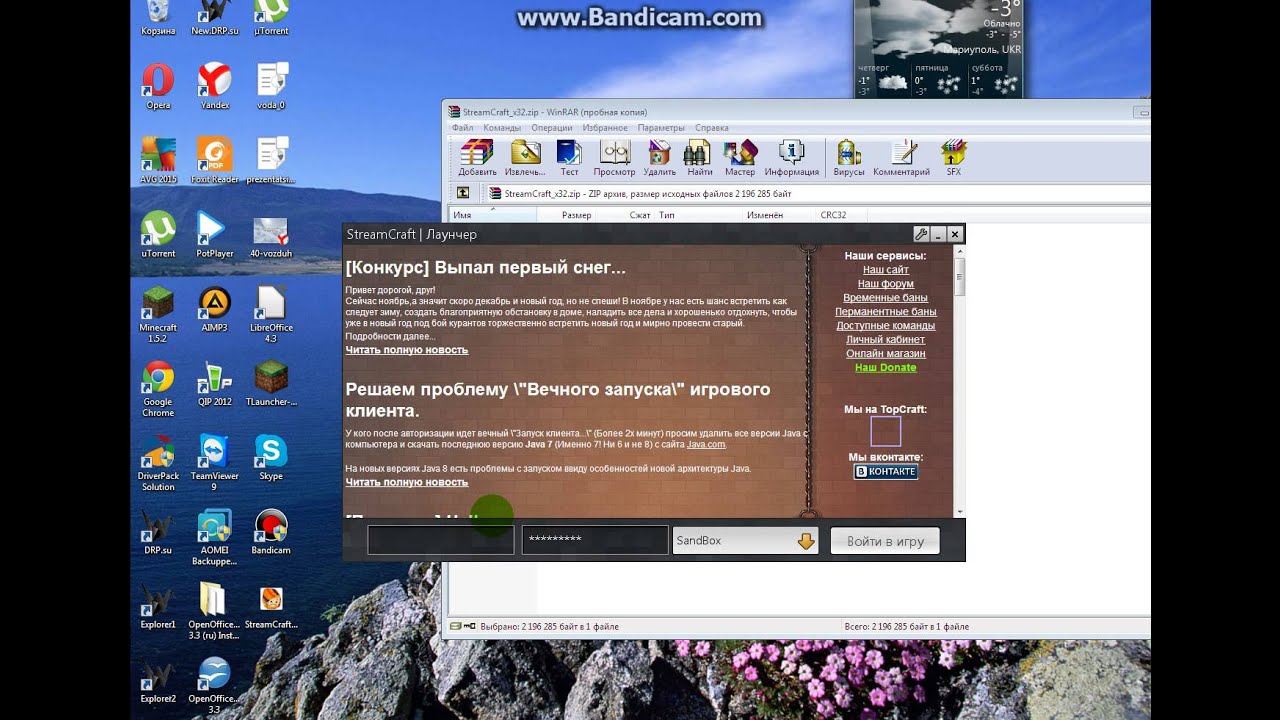Click the Войти в игру button
The image size is (1280, 720).
[885, 541]
